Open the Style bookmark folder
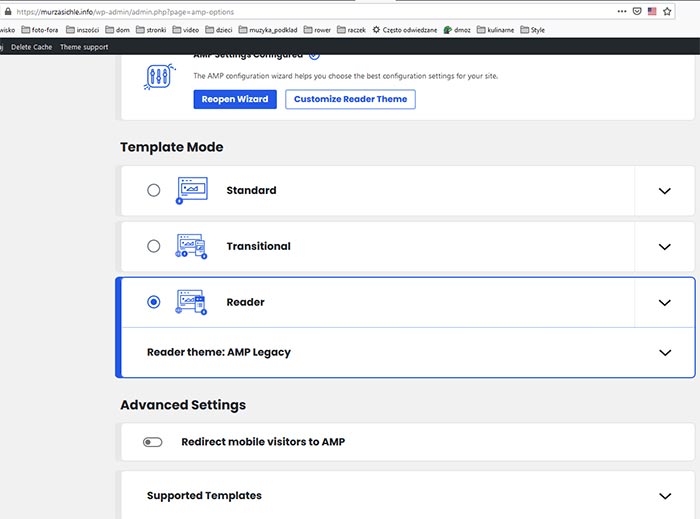Image resolution: width=700 pixels, height=519 pixels. (533, 30)
